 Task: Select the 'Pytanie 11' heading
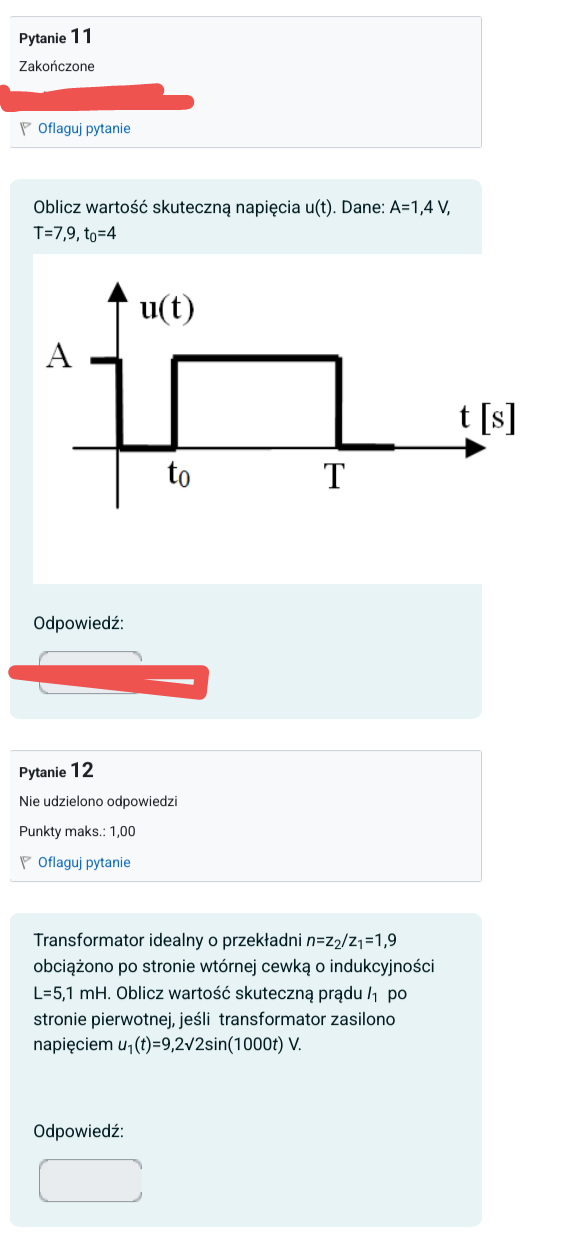click(56, 38)
